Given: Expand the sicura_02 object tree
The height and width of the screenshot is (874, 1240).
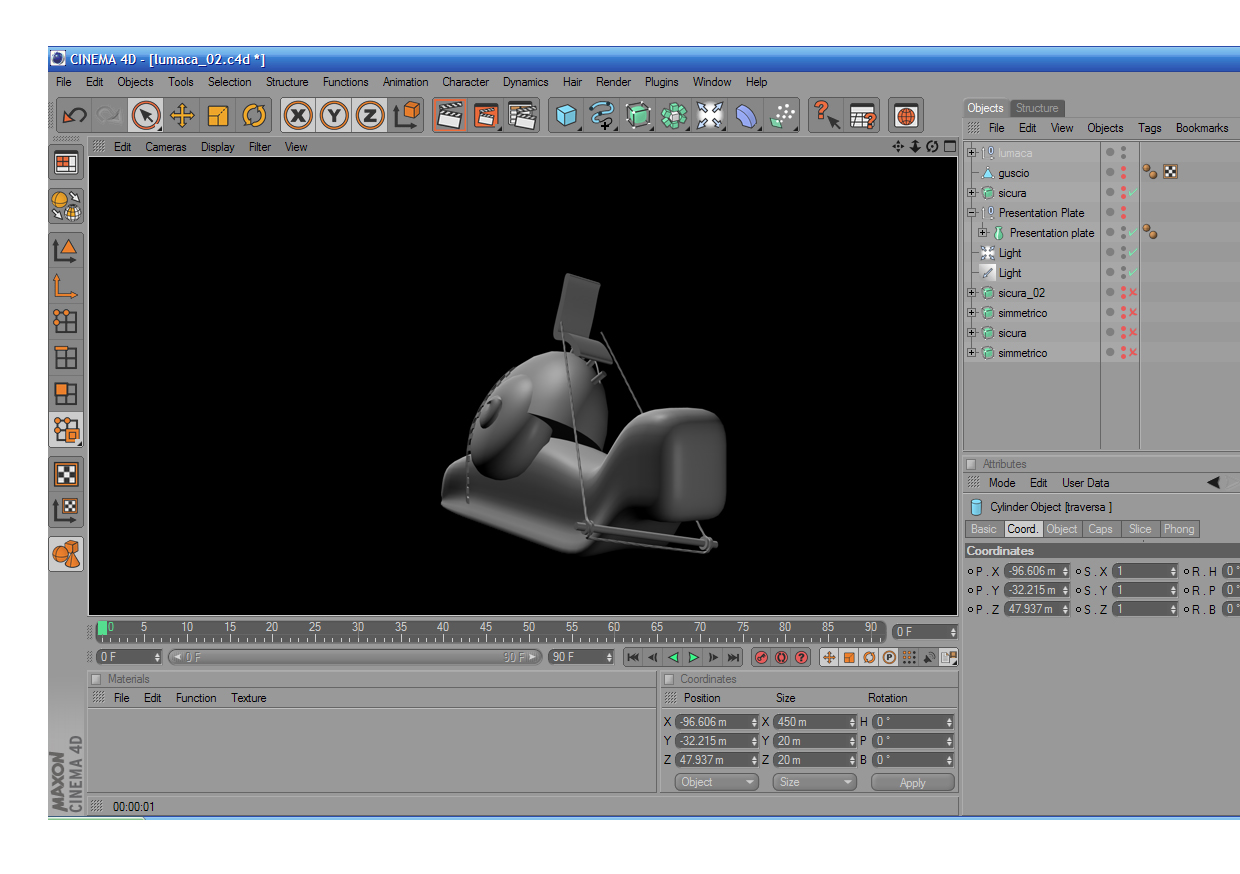Looking at the screenshot, I should click(x=971, y=293).
